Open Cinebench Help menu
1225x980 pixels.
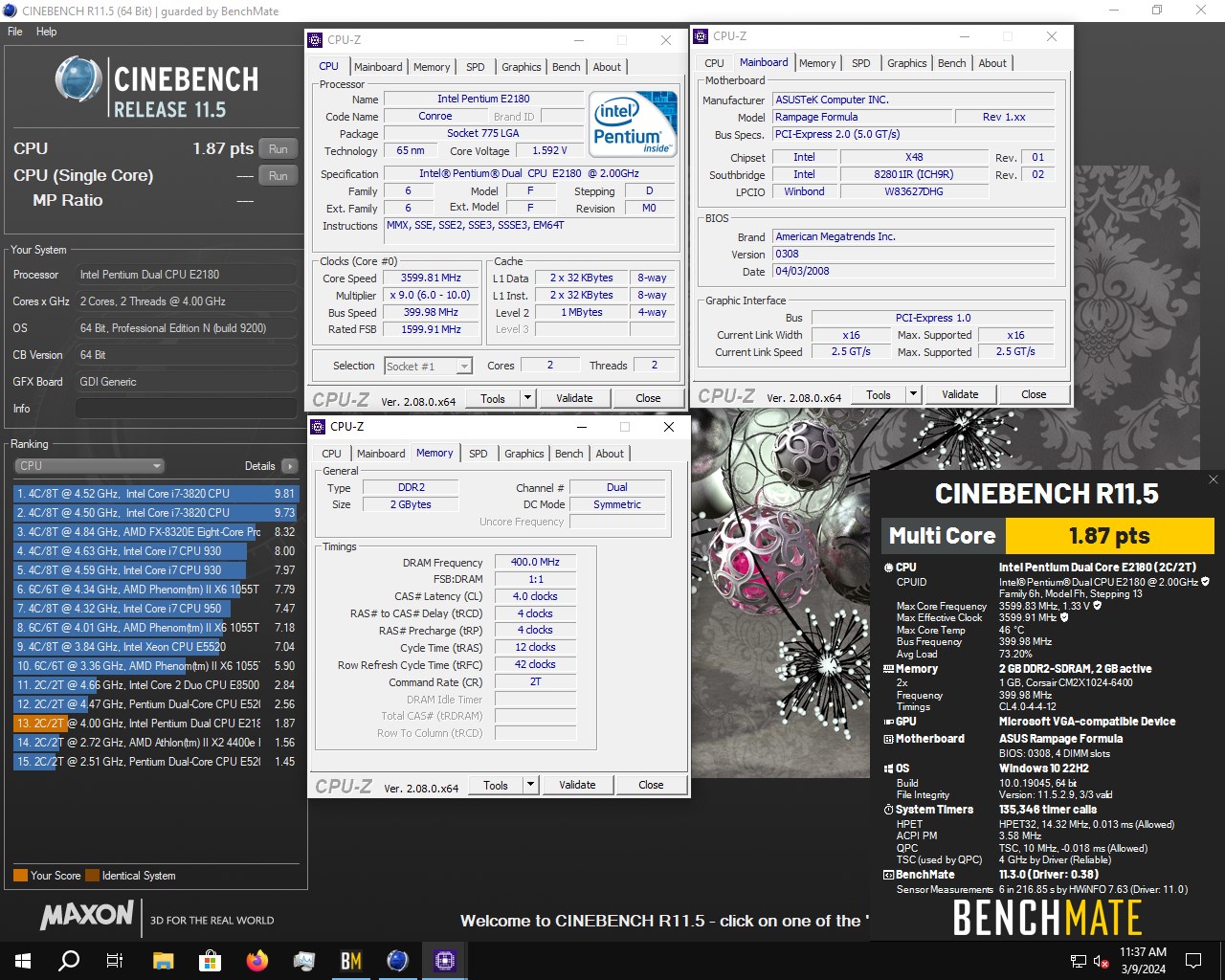point(46,32)
